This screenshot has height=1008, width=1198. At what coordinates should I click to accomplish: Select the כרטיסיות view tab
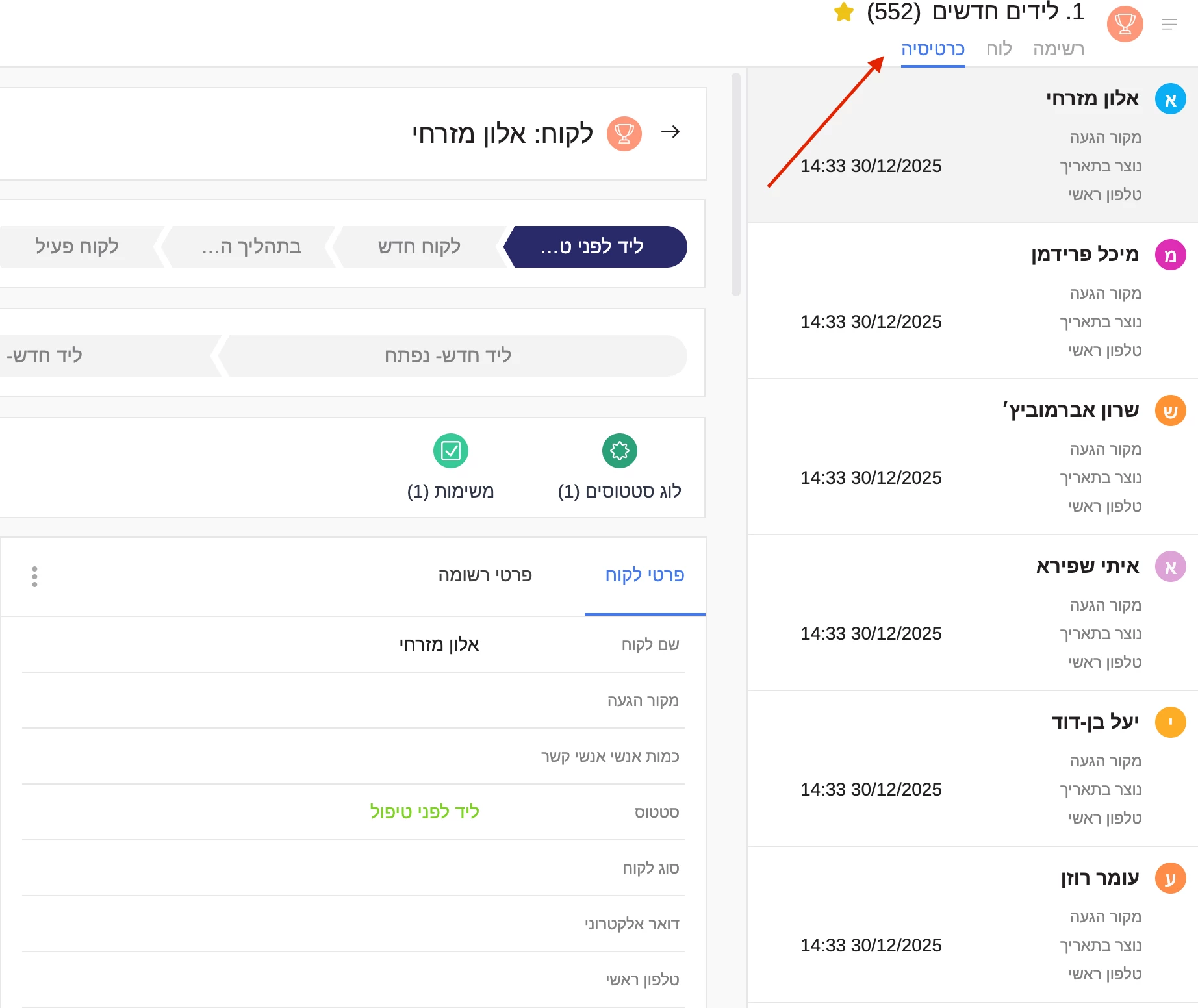pyautogui.click(x=932, y=49)
